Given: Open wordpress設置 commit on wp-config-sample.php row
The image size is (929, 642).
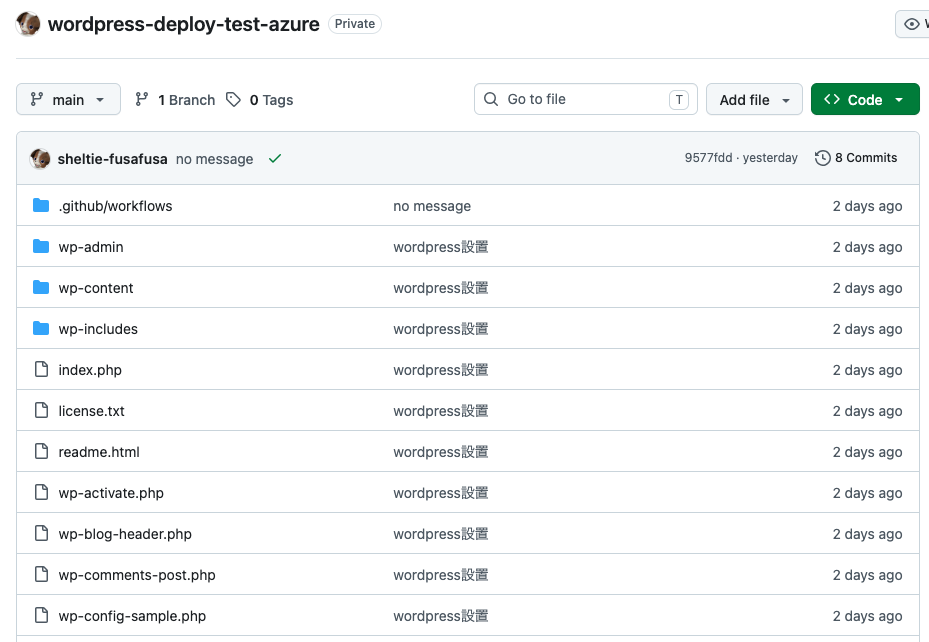Looking at the screenshot, I should pos(441,616).
